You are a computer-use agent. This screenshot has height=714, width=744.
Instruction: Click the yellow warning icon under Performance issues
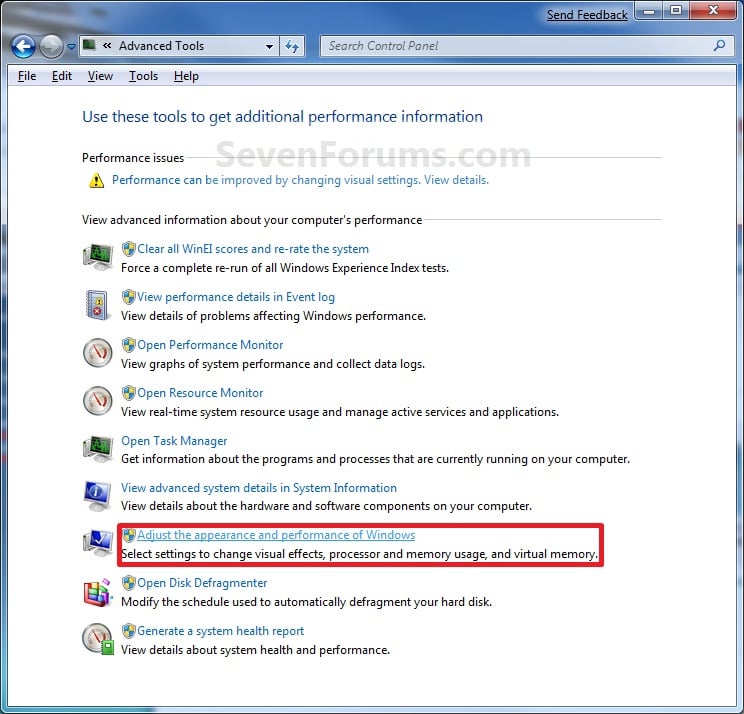tap(96, 180)
